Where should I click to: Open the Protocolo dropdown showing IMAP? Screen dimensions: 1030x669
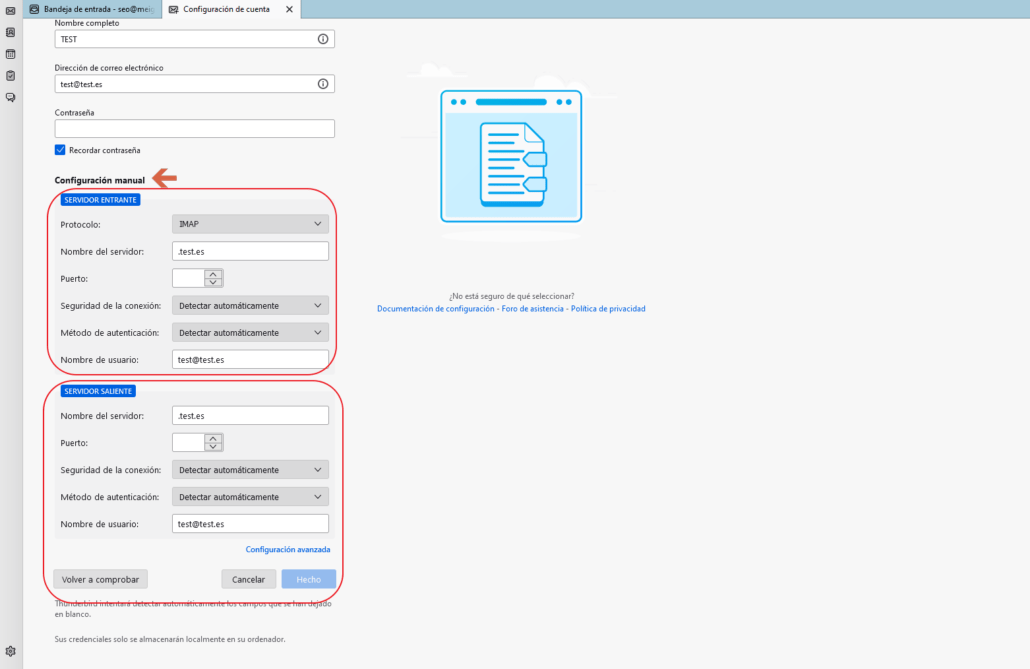pyautogui.click(x=250, y=223)
